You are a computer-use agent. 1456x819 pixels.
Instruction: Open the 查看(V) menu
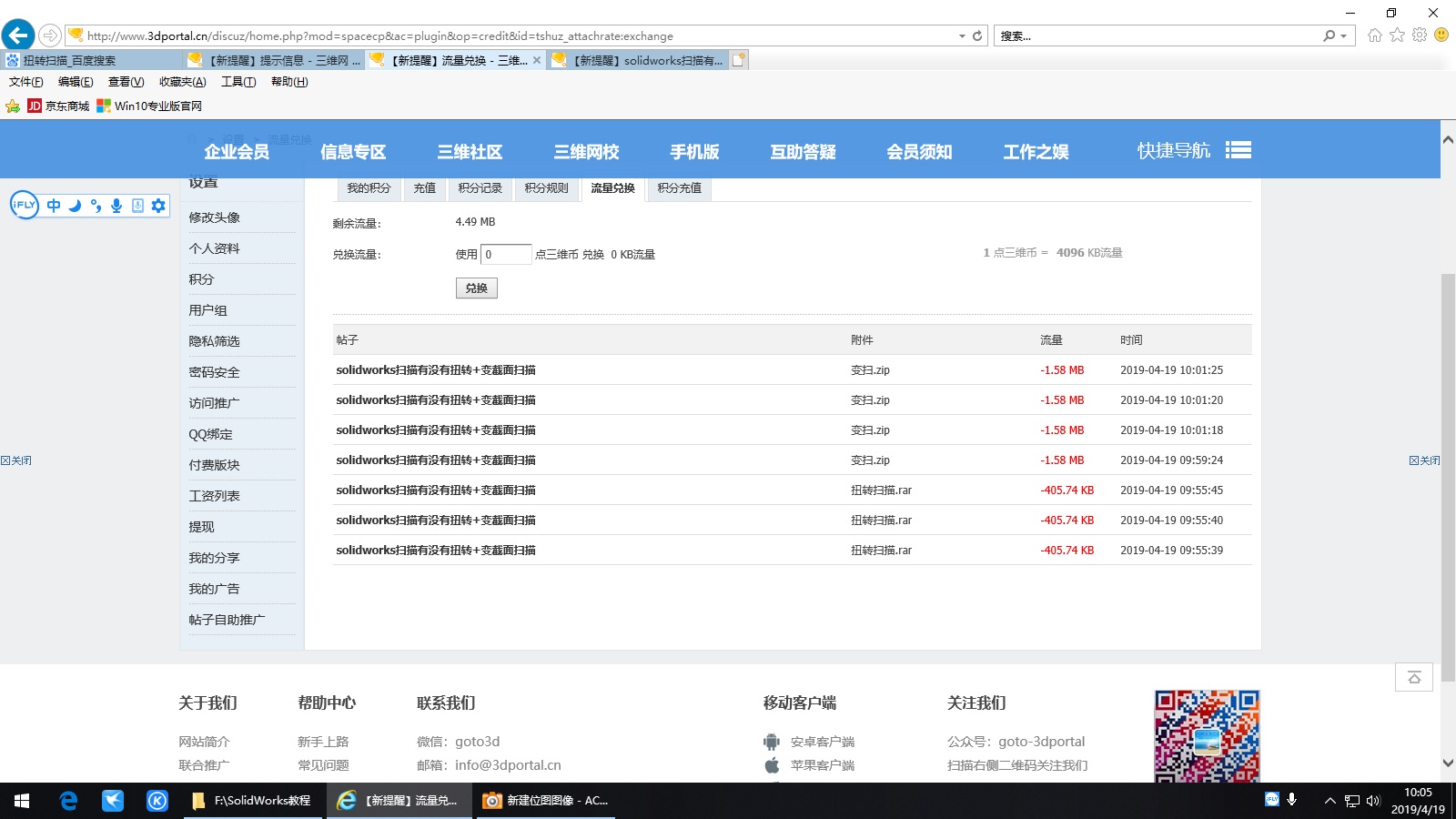[x=126, y=82]
